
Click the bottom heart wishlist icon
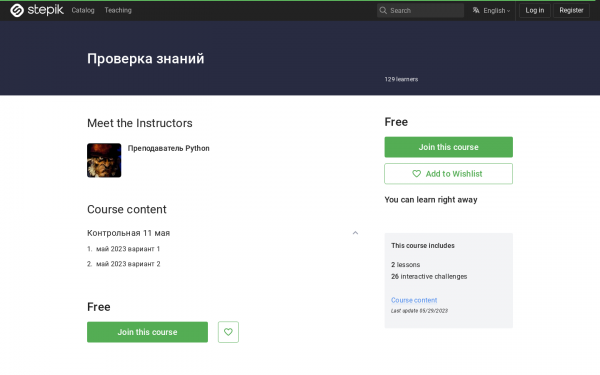click(x=228, y=332)
